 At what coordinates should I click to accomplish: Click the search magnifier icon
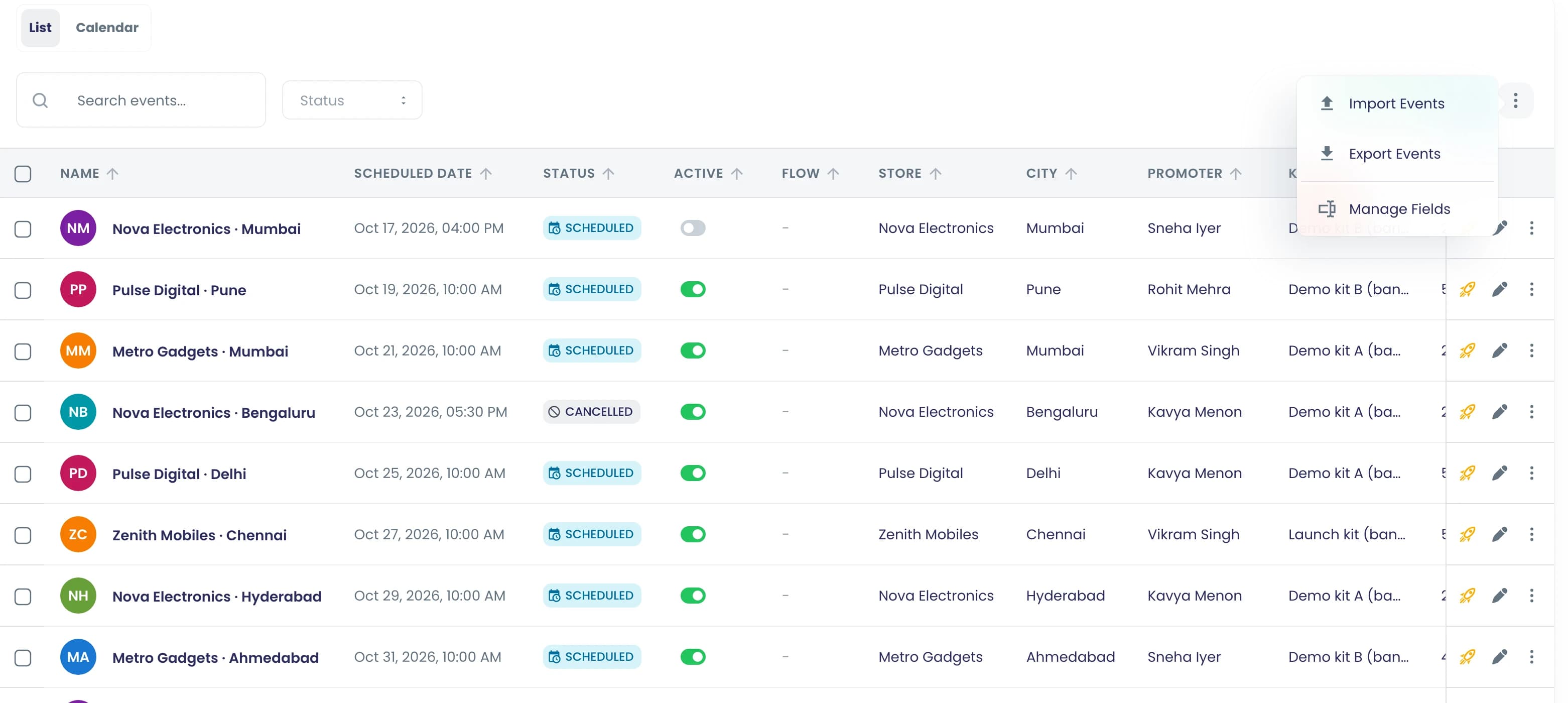tap(40, 100)
